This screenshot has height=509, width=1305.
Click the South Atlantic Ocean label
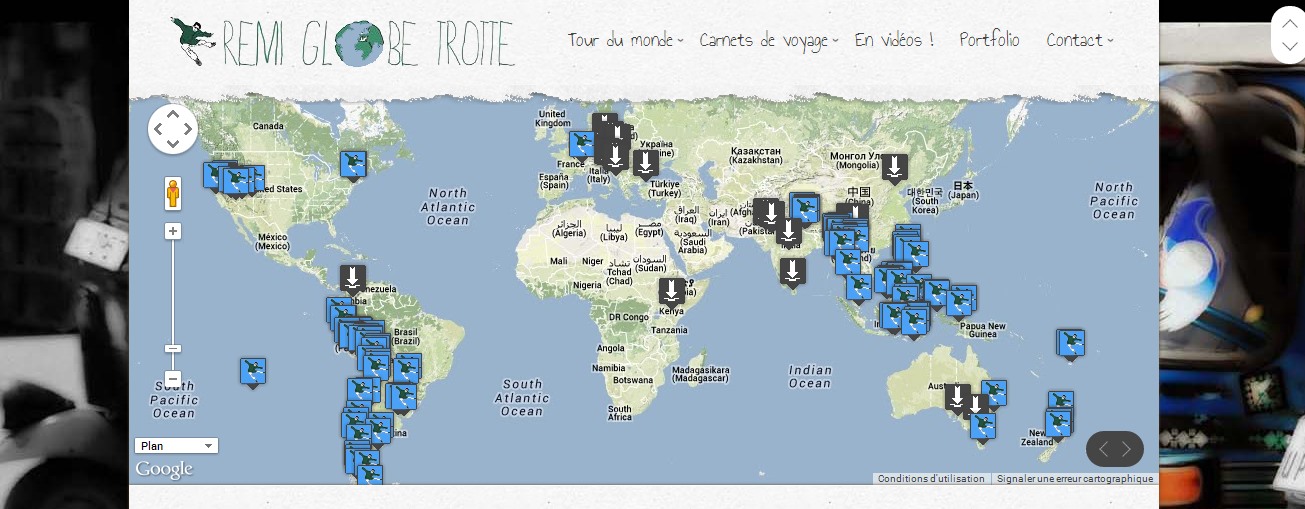pos(522,397)
